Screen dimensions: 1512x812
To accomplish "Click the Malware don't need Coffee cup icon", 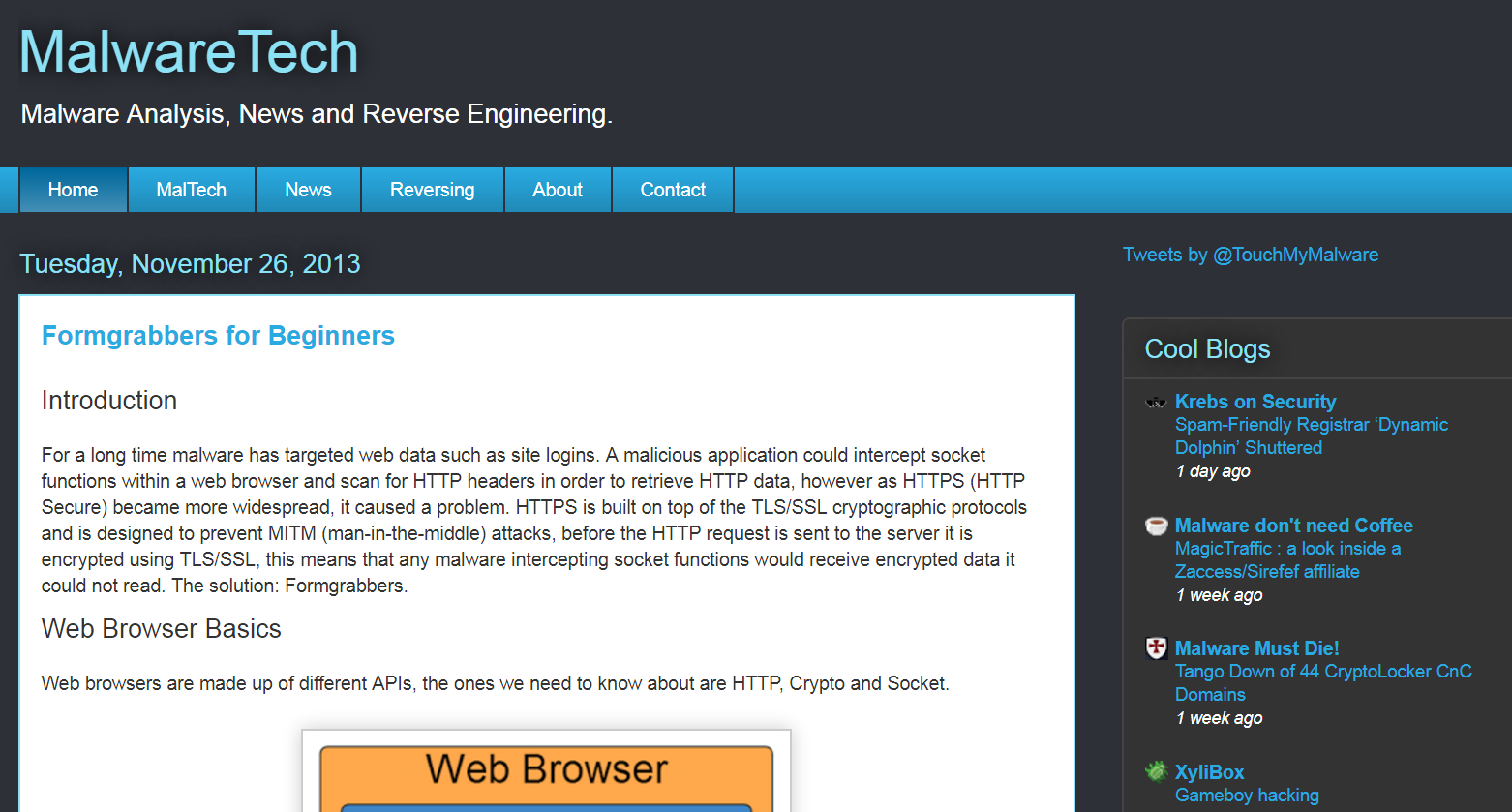I will coord(1156,526).
